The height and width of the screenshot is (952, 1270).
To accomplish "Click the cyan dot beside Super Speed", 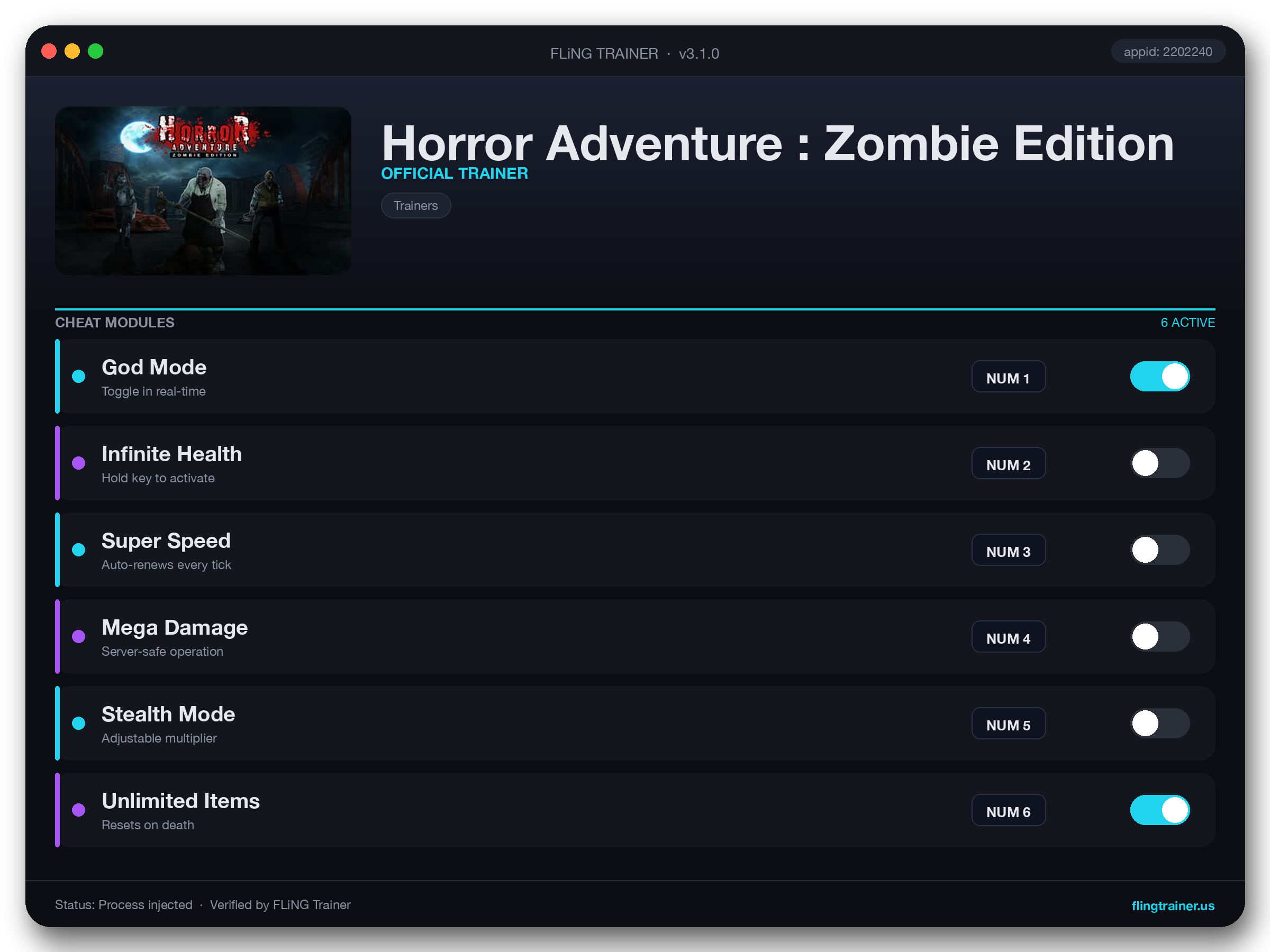I will click(x=79, y=550).
